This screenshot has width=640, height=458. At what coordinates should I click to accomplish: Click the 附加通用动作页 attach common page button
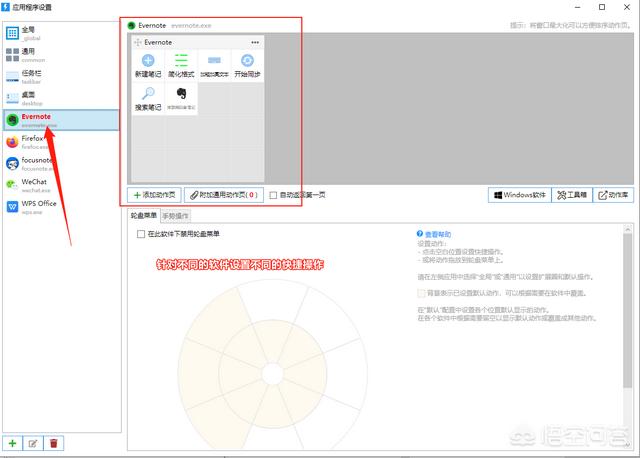(224, 195)
